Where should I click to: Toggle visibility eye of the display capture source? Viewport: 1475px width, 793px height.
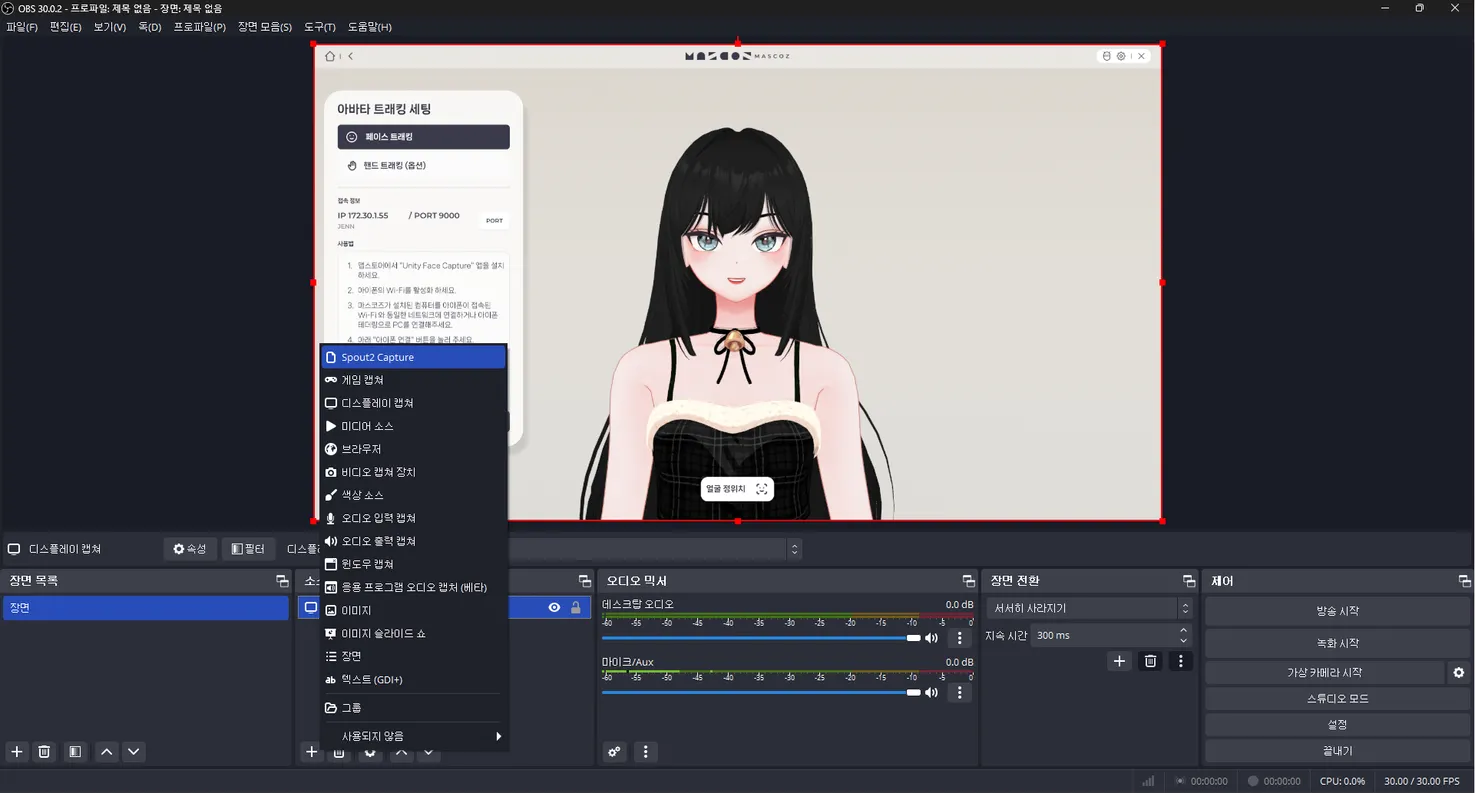pos(554,608)
